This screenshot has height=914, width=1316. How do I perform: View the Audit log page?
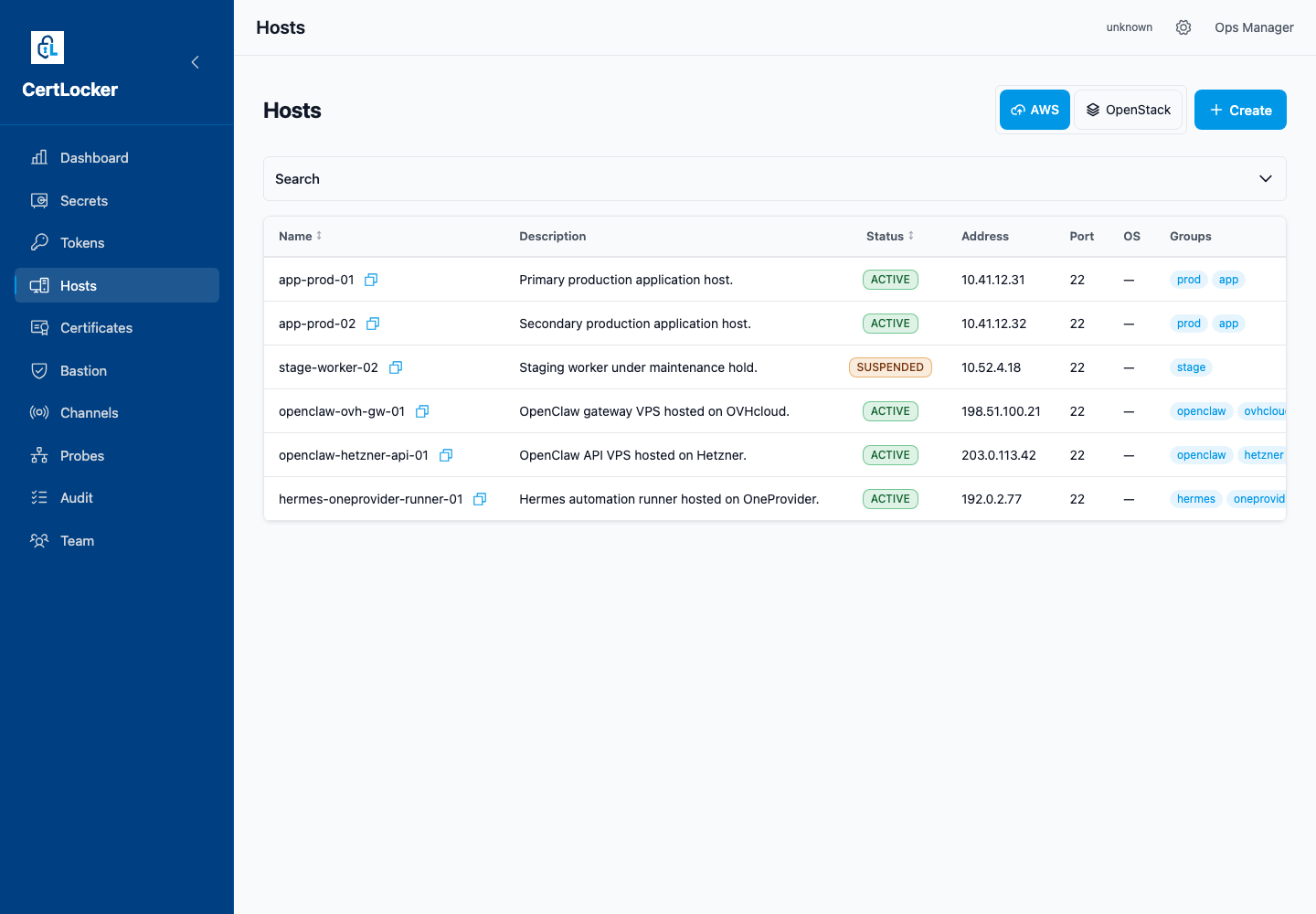click(x=117, y=498)
